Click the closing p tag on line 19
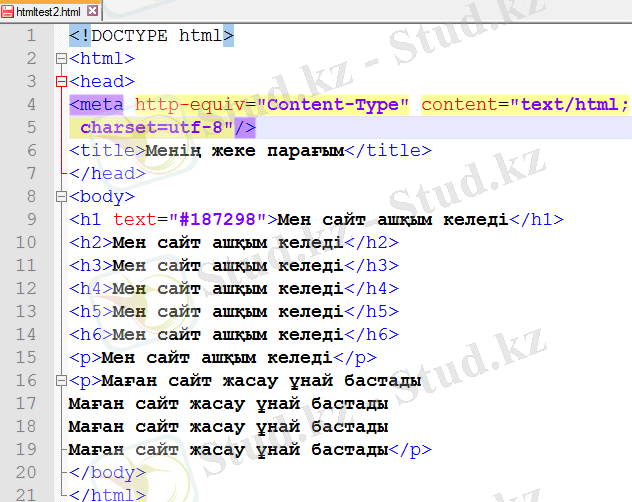The width and height of the screenshot is (632, 502). point(410,450)
